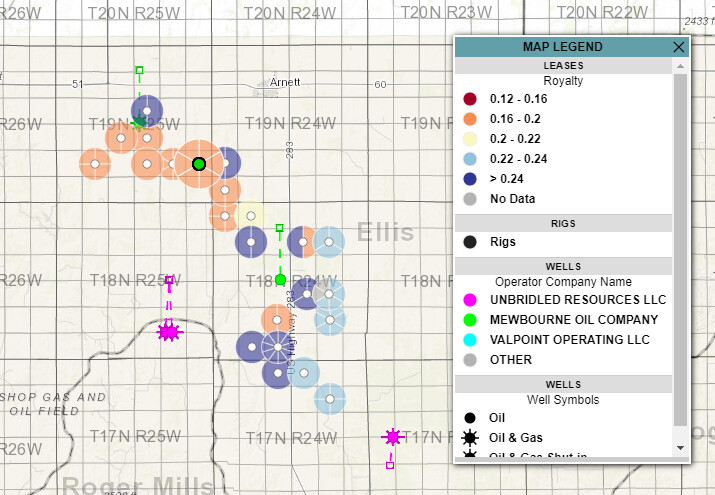Click the Oil & Gas well symbol in legend
This screenshot has height=495, width=715.
(x=470, y=438)
